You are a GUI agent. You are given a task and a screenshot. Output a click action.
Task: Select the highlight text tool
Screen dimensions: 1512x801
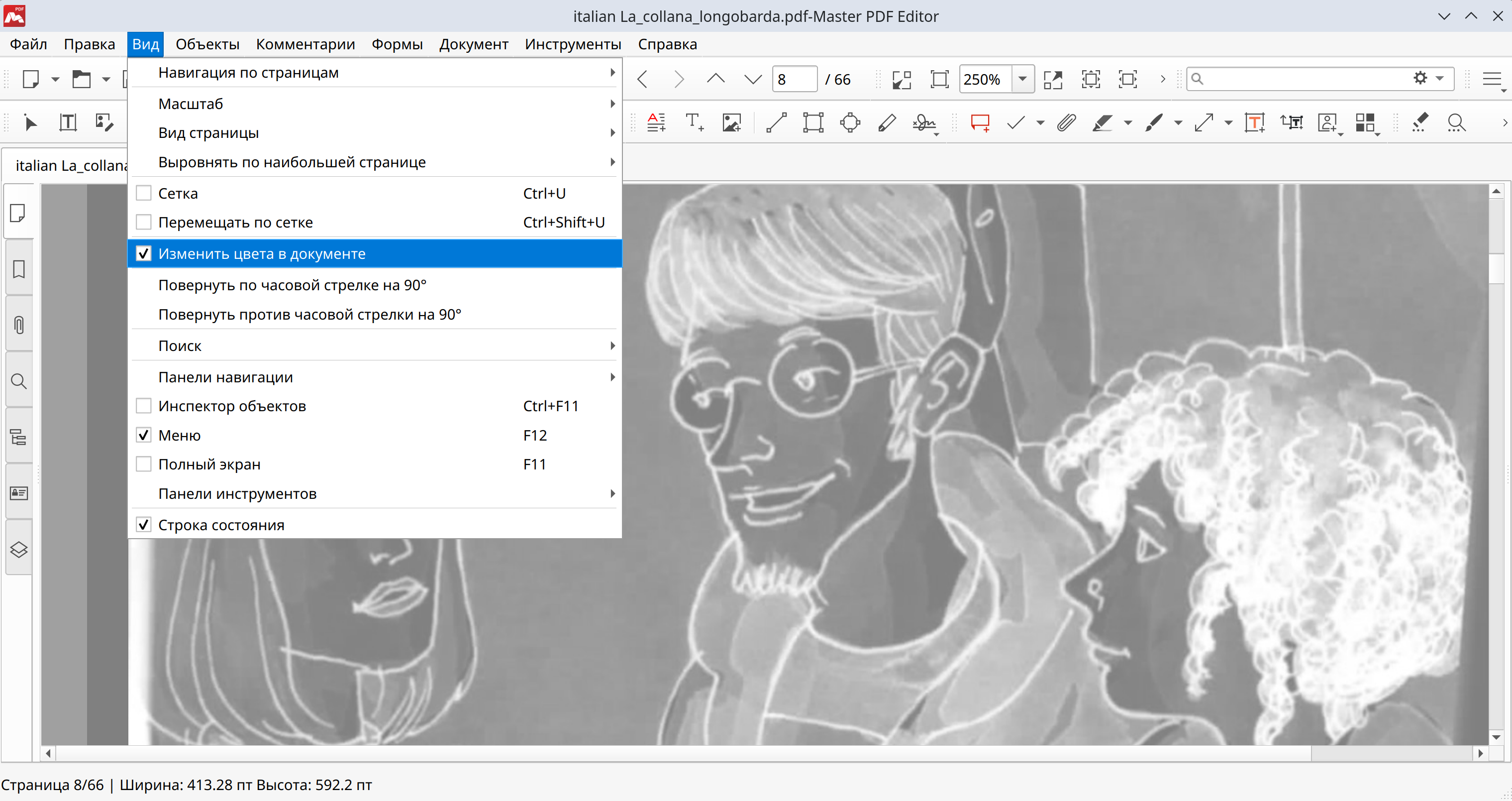pyautogui.click(x=1103, y=123)
